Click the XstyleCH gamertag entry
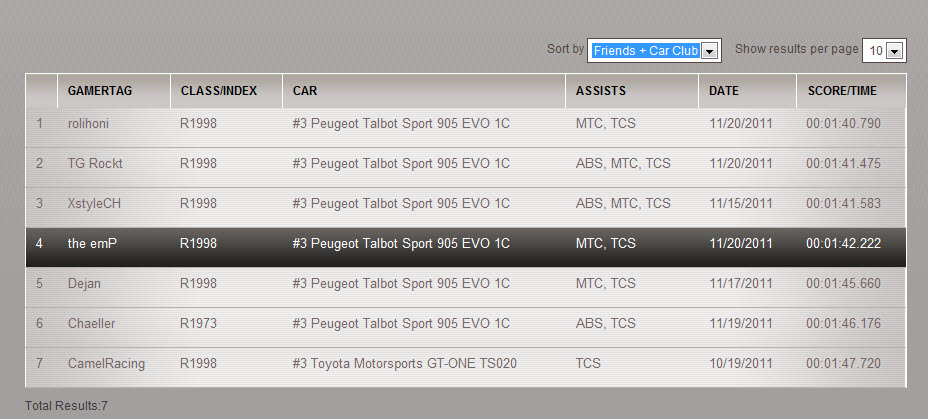Viewport: 928px width, 419px height. (x=94, y=204)
